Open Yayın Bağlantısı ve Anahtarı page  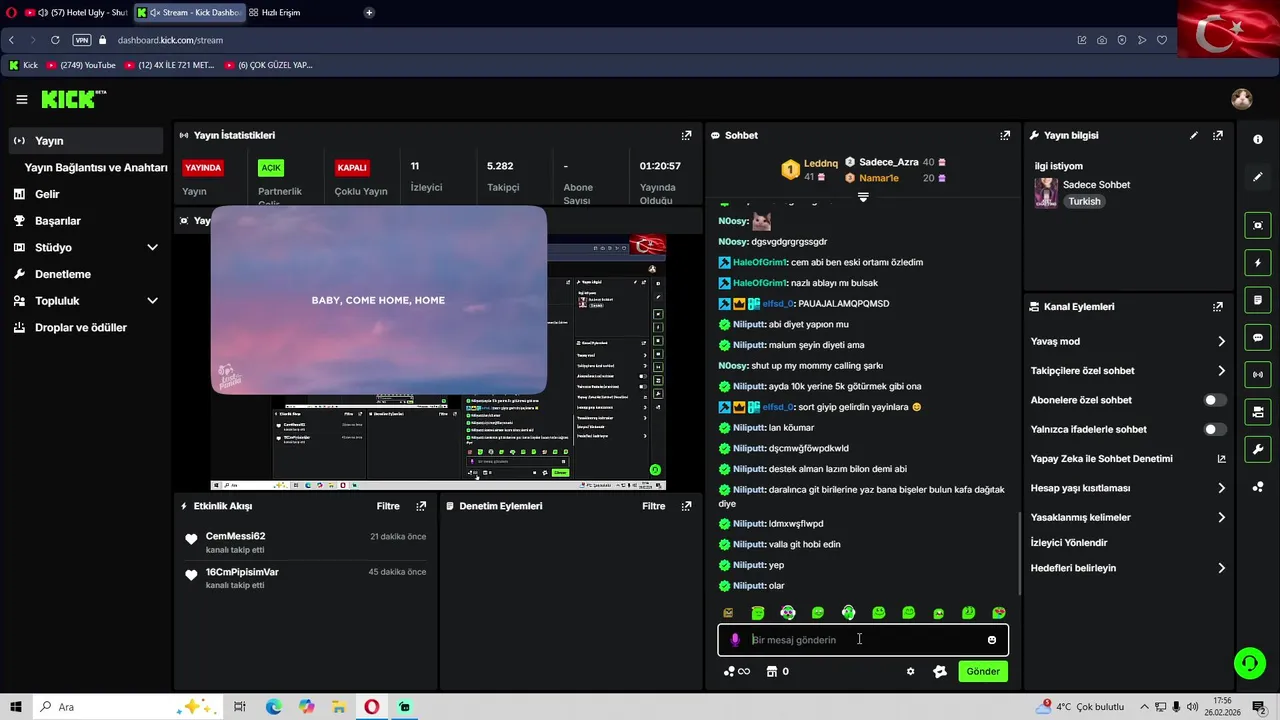pyautogui.click(x=96, y=168)
